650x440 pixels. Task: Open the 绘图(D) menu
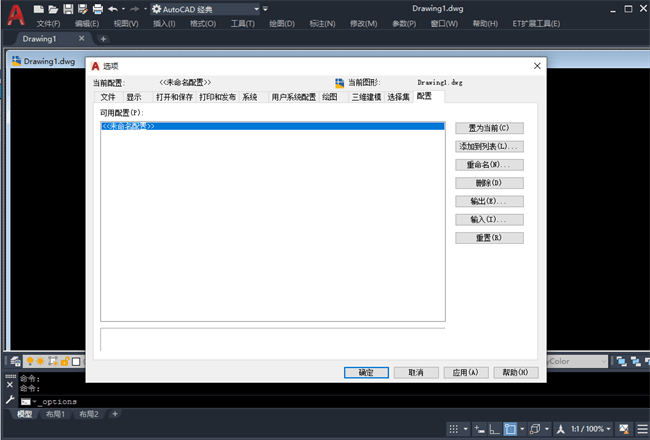tap(282, 24)
